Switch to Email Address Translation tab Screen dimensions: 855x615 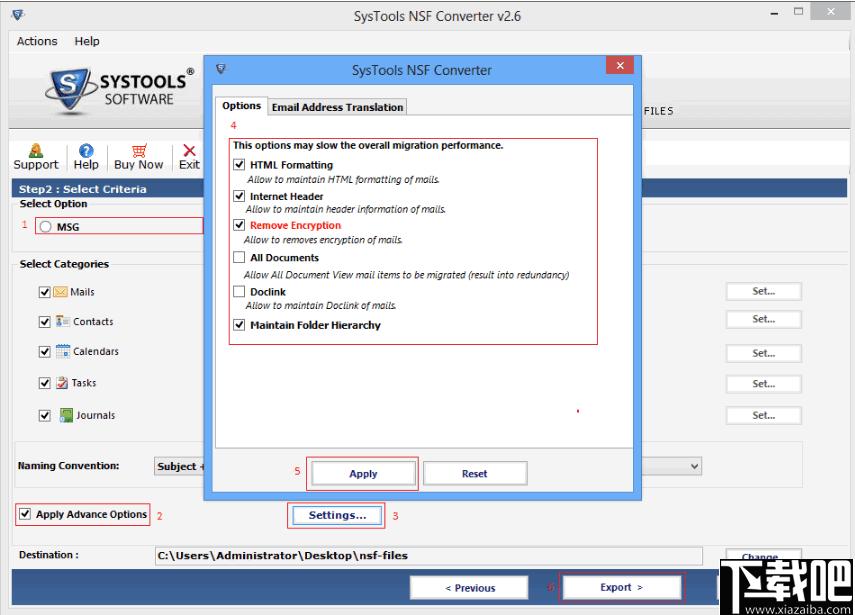[x=338, y=107]
